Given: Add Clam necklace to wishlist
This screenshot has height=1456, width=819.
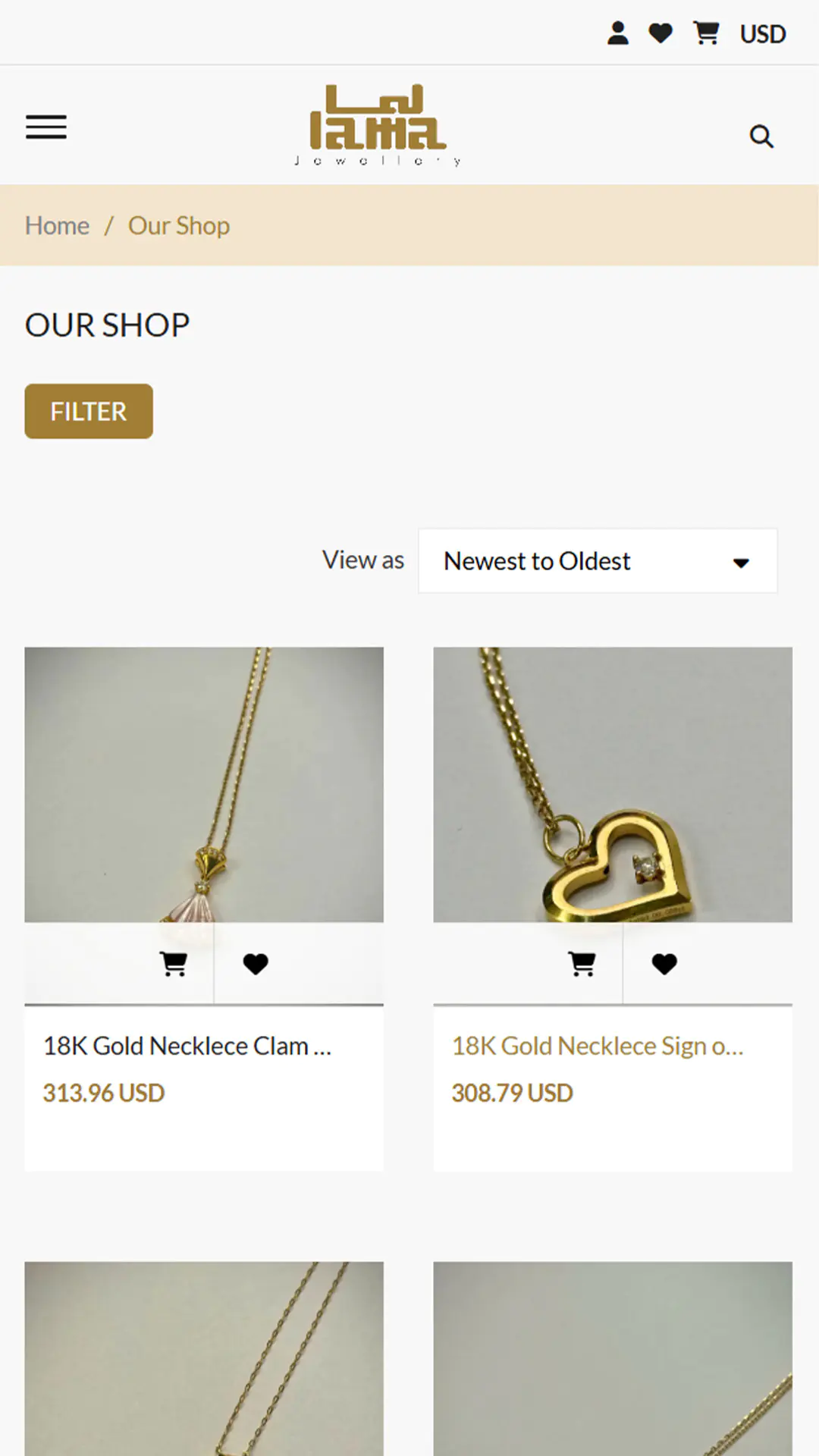Looking at the screenshot, I should pyautogui.click(x=256, y=964).
